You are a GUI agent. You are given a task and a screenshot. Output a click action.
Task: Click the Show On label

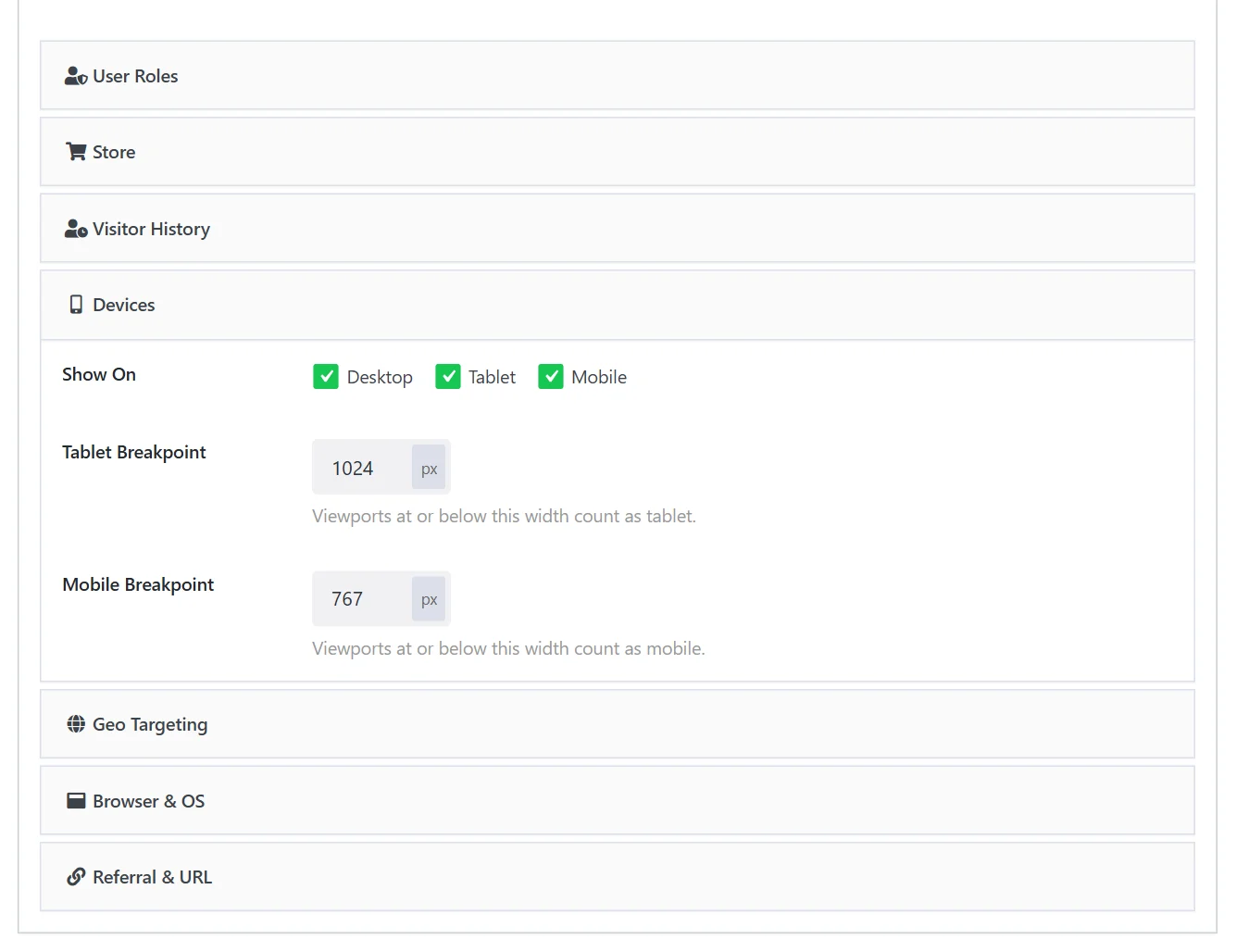coord(99,374)
